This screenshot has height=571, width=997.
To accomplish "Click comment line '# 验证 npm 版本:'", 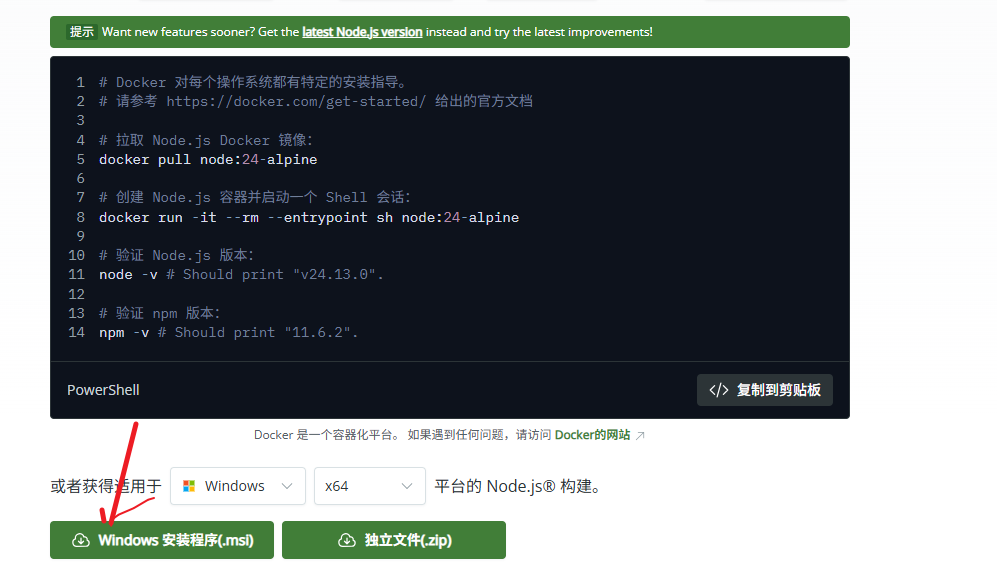I will (160, 313).
